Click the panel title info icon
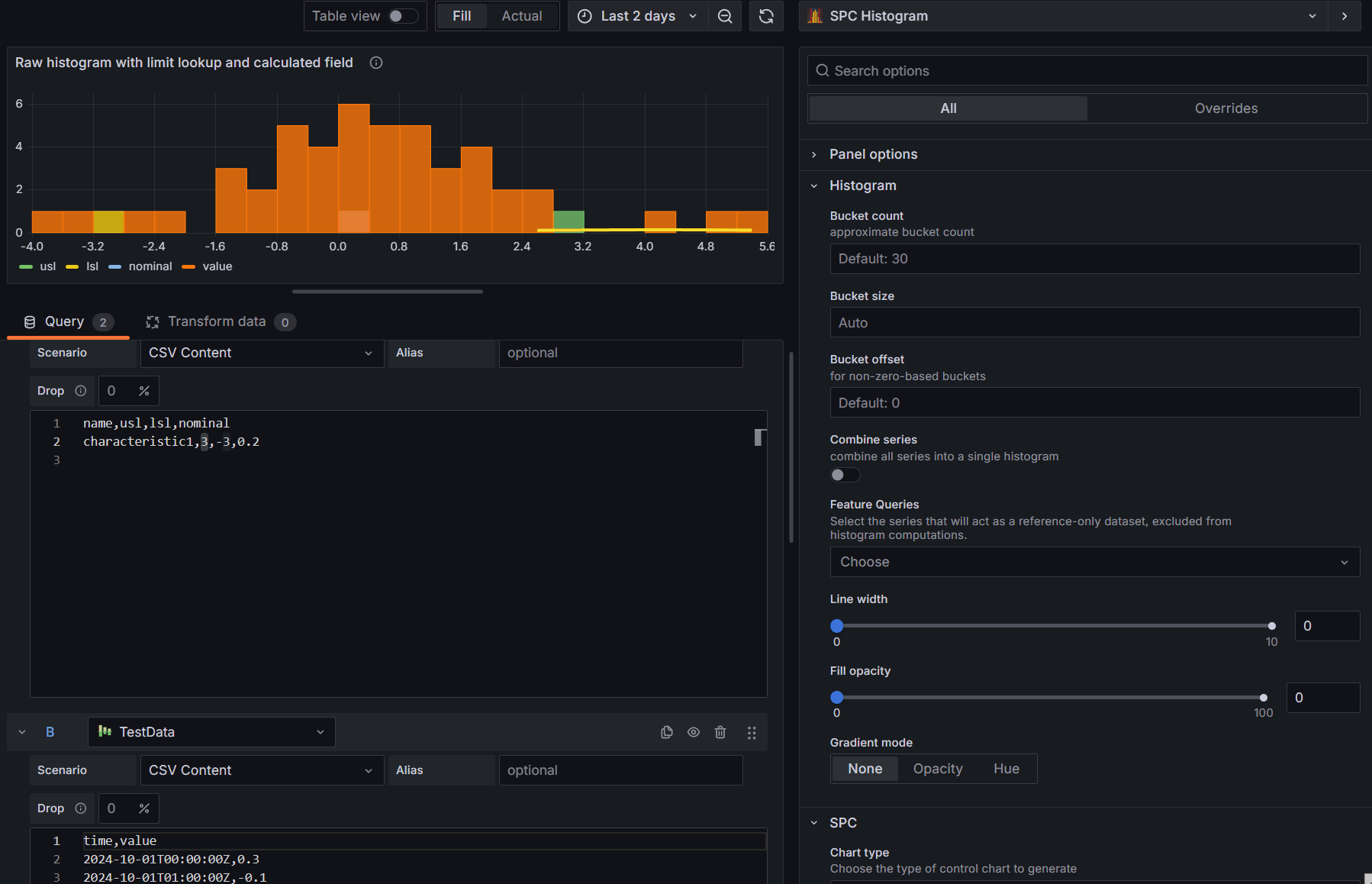Viewport: 1372px width, 884px height. tap(376, 63)
